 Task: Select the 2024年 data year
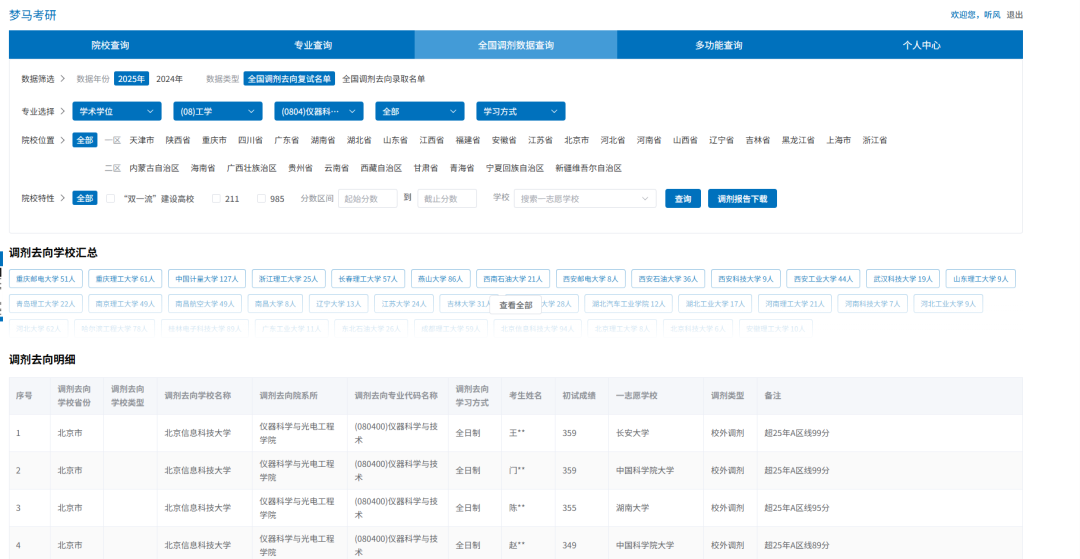(169, 79)
